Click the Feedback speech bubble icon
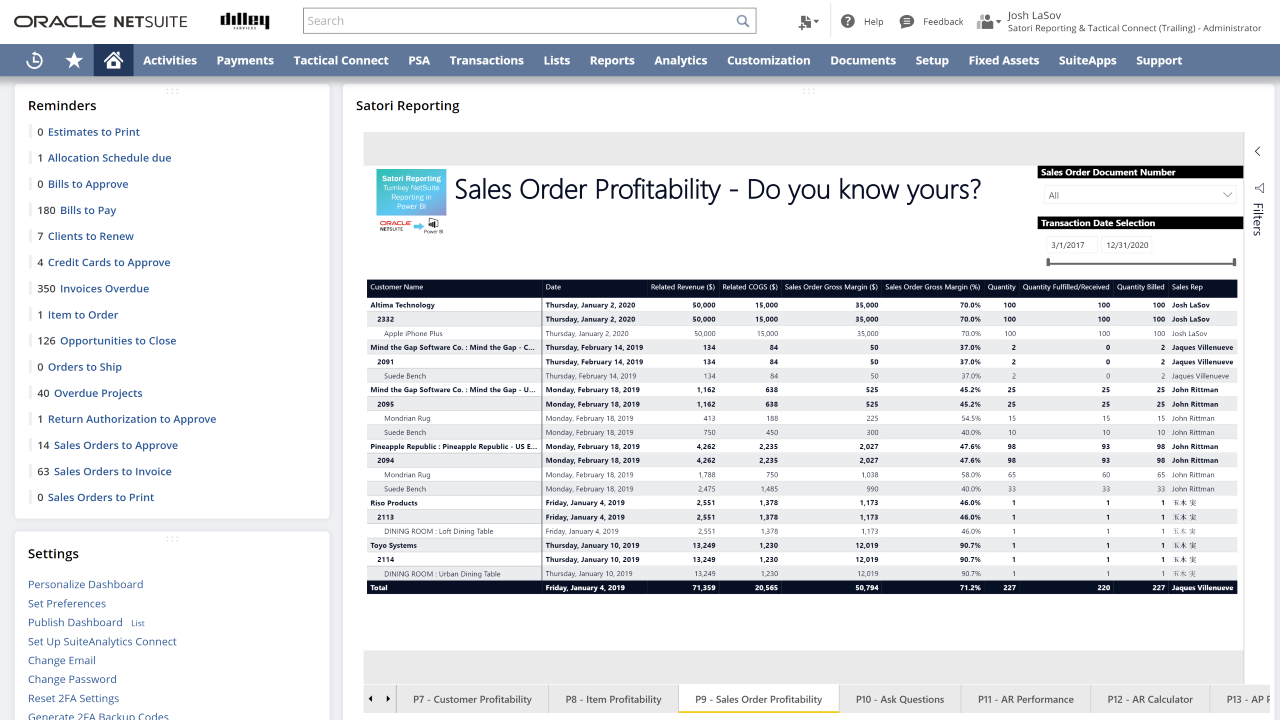Viewport: 1280px width, 720px height. pyautogui.click(x=907, y=21)
